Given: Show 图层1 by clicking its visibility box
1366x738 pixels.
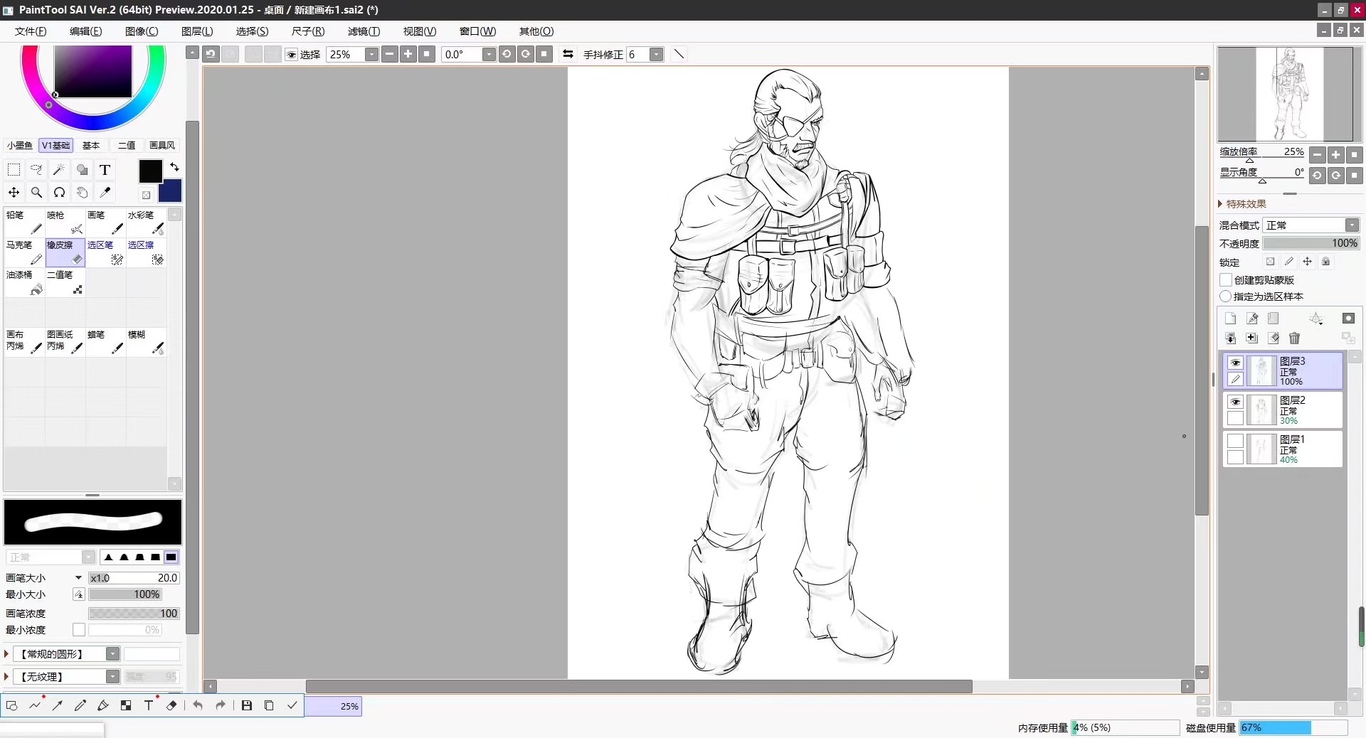Looking at the screenshot, I should tap(1236, 441).
